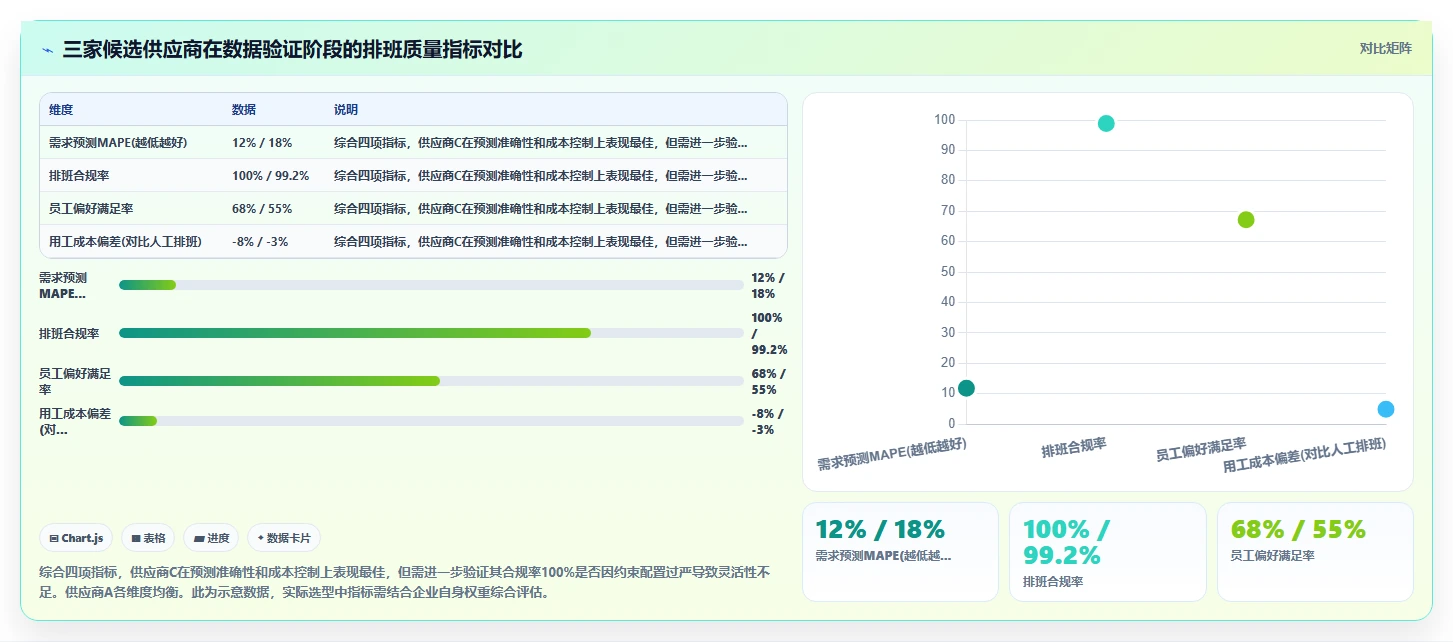Click the 对比矩阵 label
The width and height of the screenshot is (1453, 642).
click(1385, 48)
